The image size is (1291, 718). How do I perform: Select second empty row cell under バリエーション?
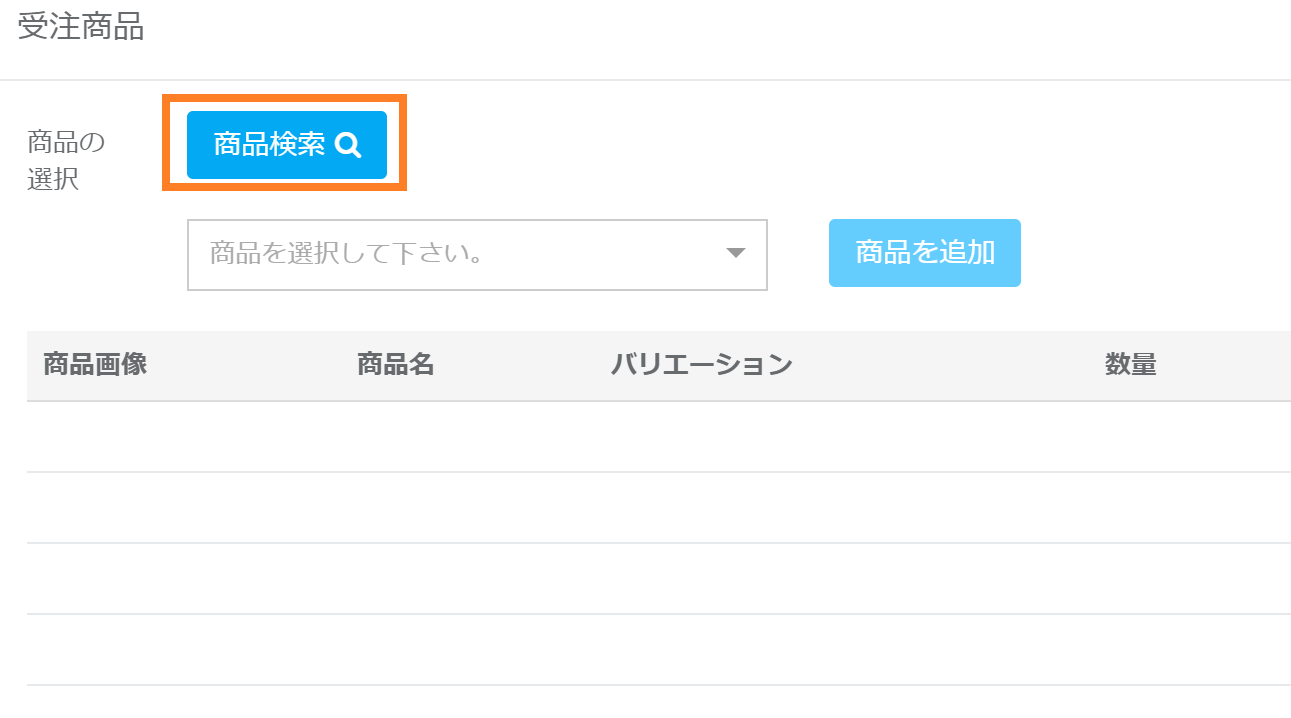click(701, 508)
